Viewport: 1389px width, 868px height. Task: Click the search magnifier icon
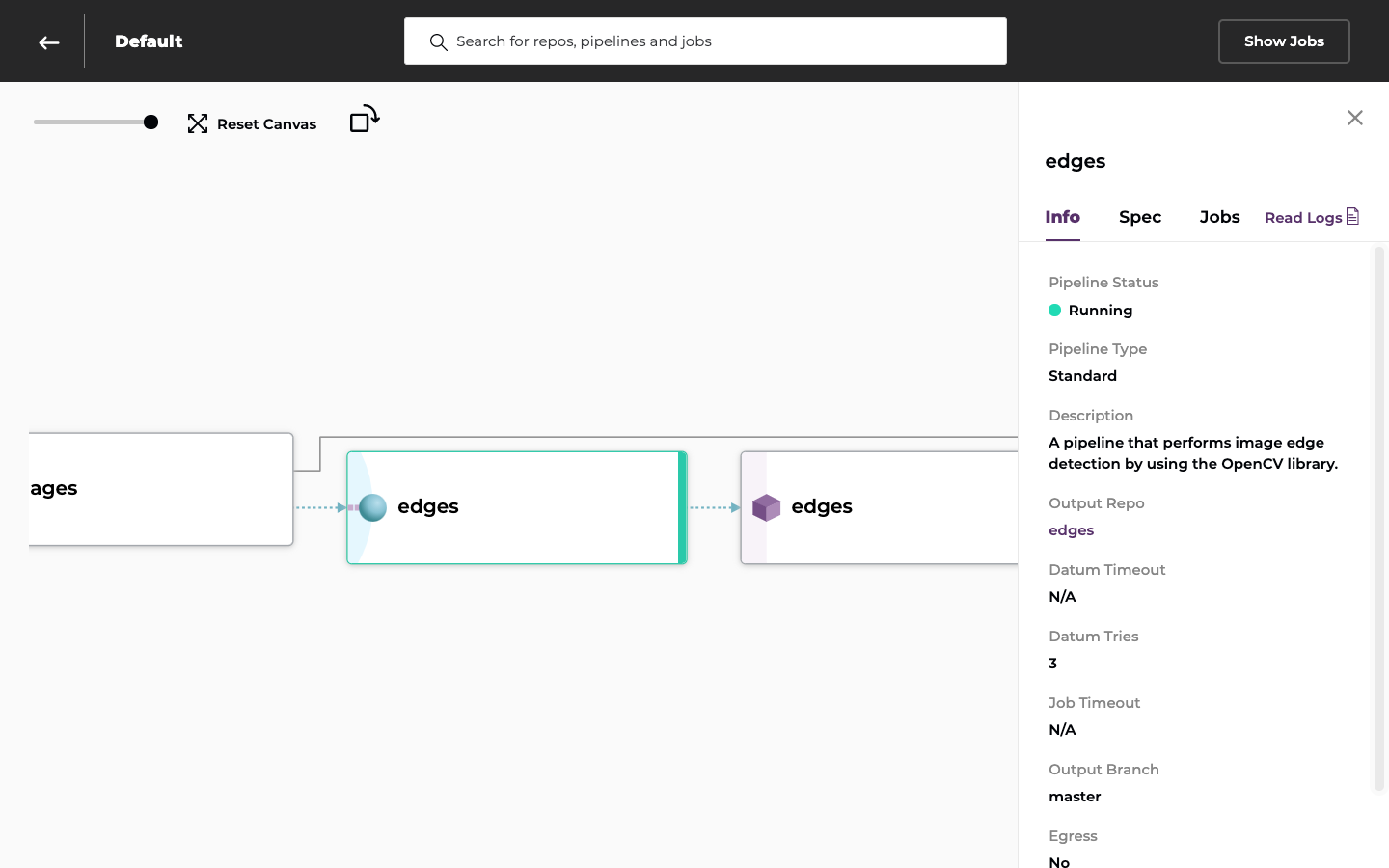pyautogui.click(x=438, y=42)
